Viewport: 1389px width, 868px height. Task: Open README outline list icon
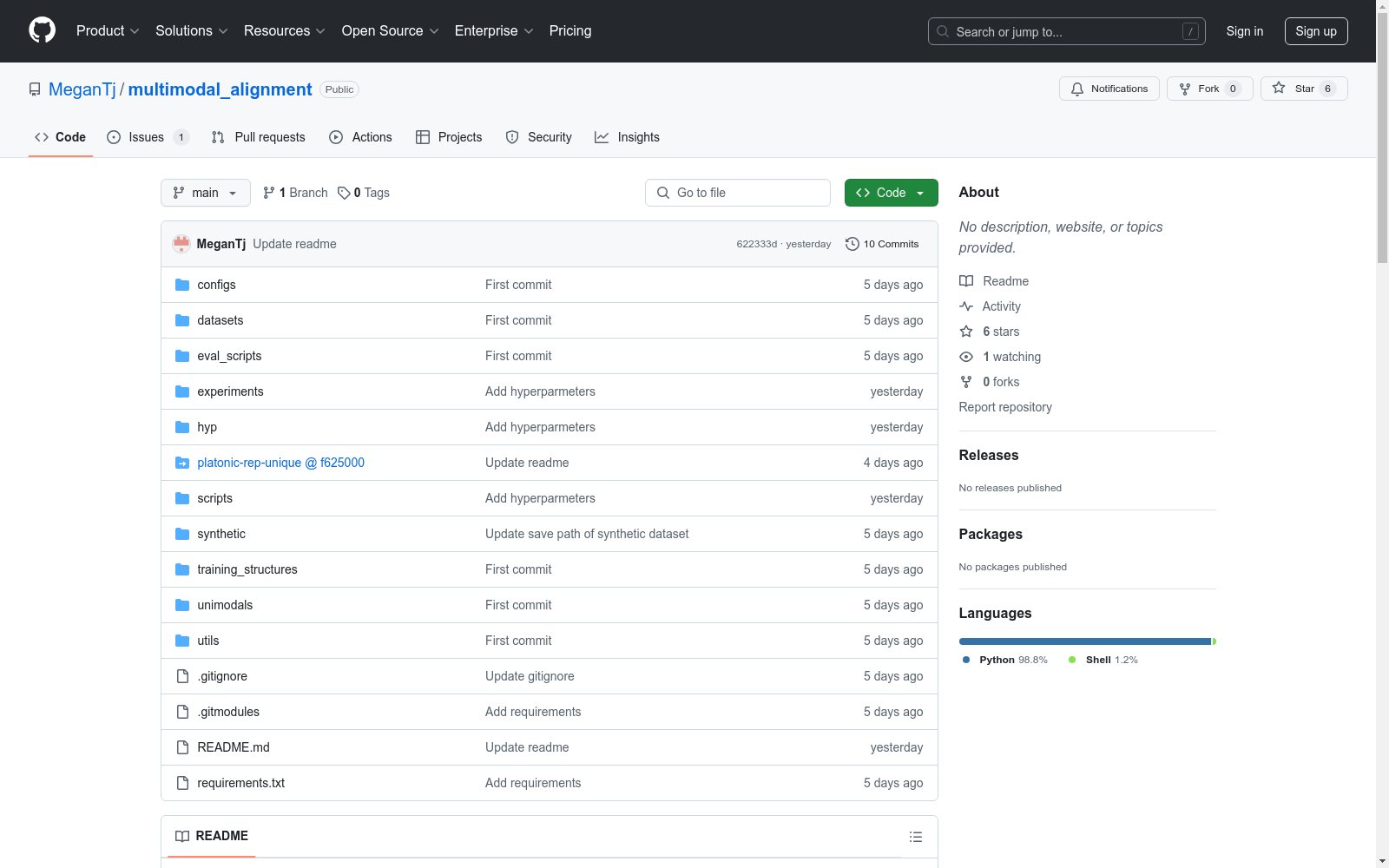(x=916, y=837)
